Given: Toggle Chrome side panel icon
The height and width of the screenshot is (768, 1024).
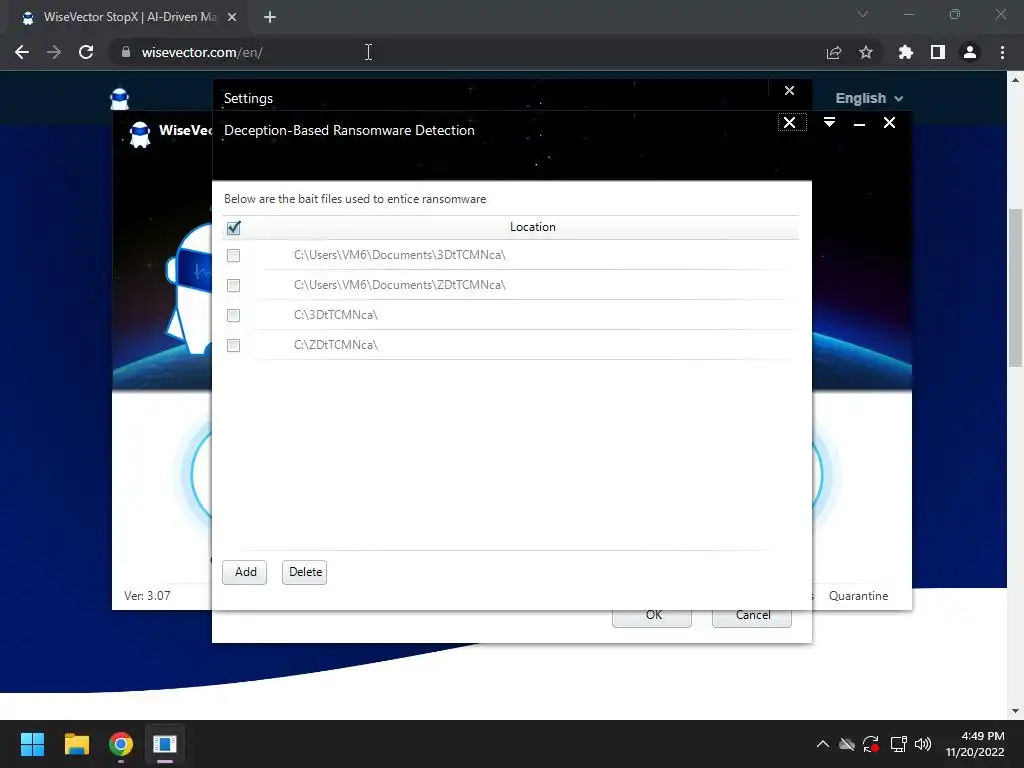Looking at the screenshot, I should [938, 52].
